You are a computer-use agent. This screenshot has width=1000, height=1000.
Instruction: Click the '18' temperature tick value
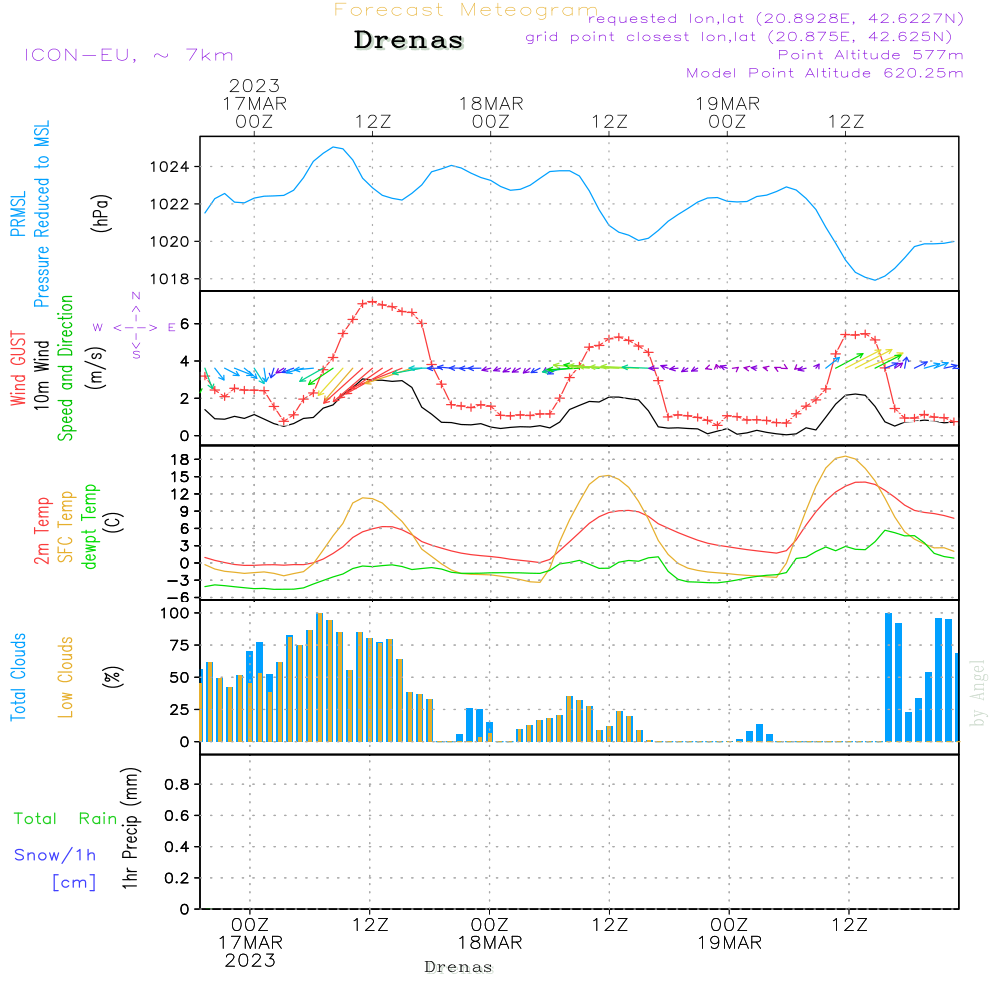click(180, 459)
